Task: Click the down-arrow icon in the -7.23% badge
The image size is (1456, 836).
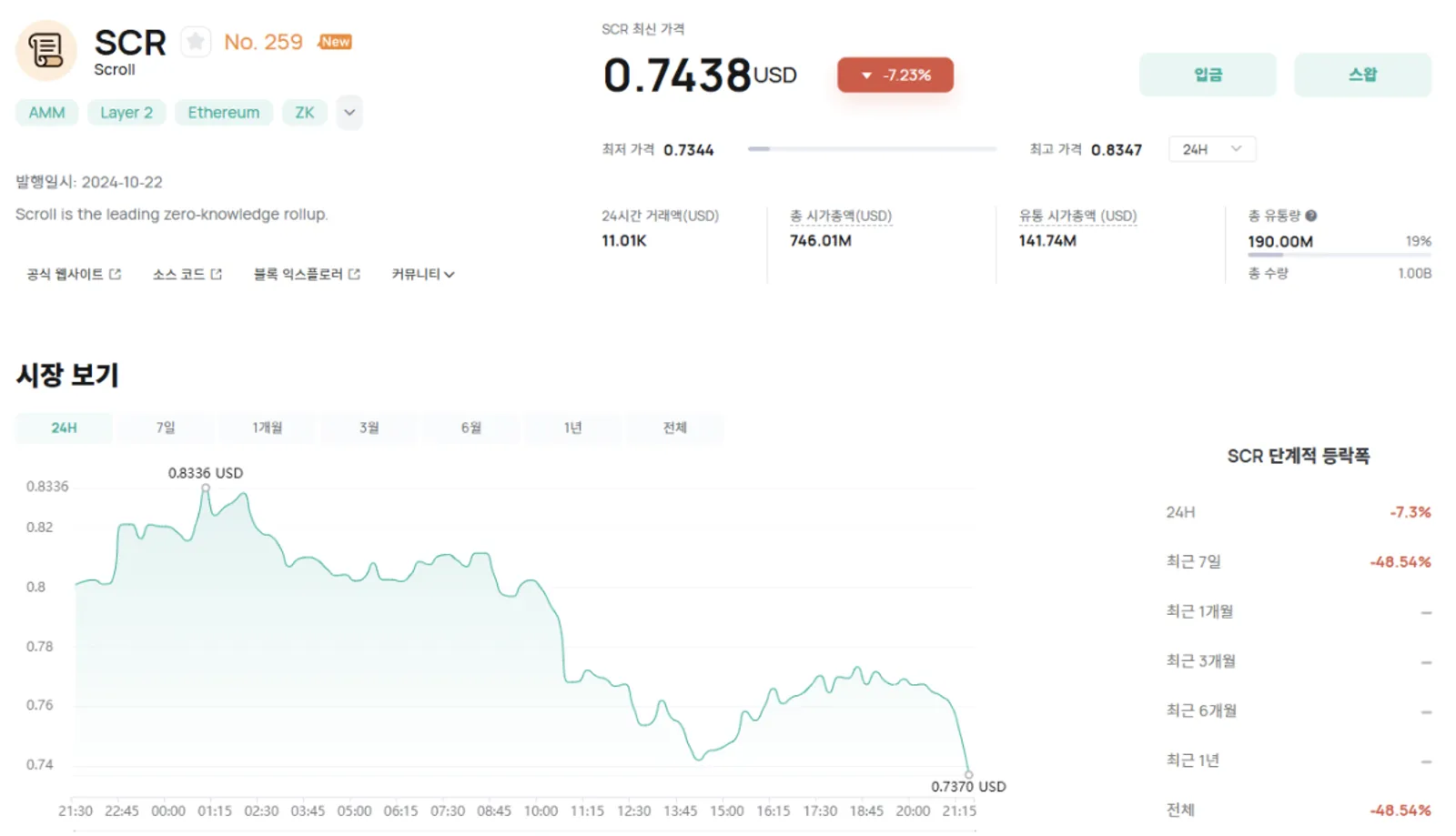Action: click(866, 76)
